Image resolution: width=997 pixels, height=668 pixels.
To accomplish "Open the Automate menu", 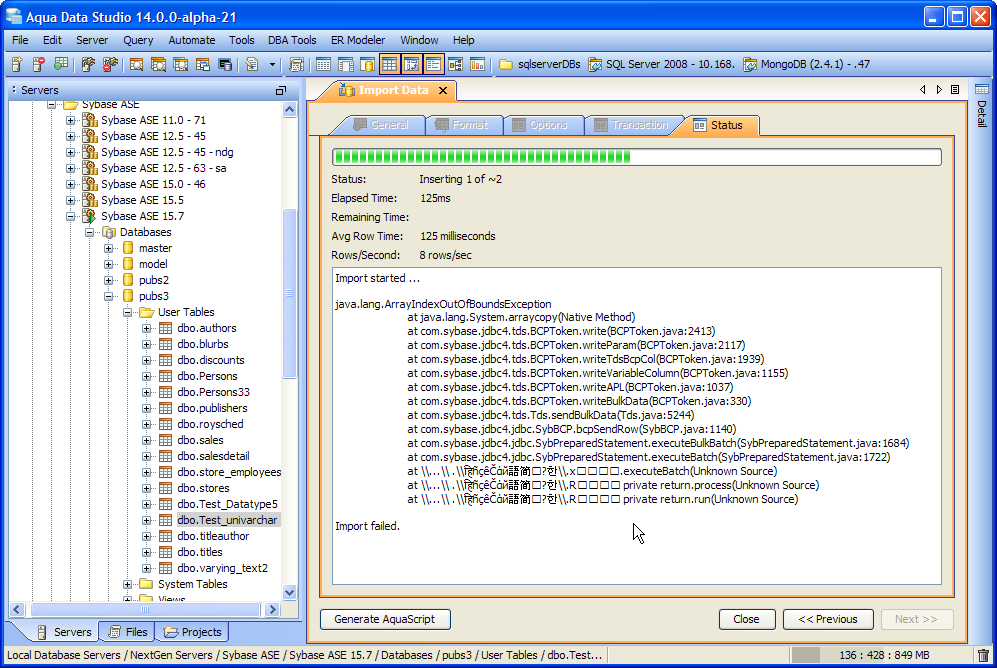I will pyautogui.click(x=191, y=40).
